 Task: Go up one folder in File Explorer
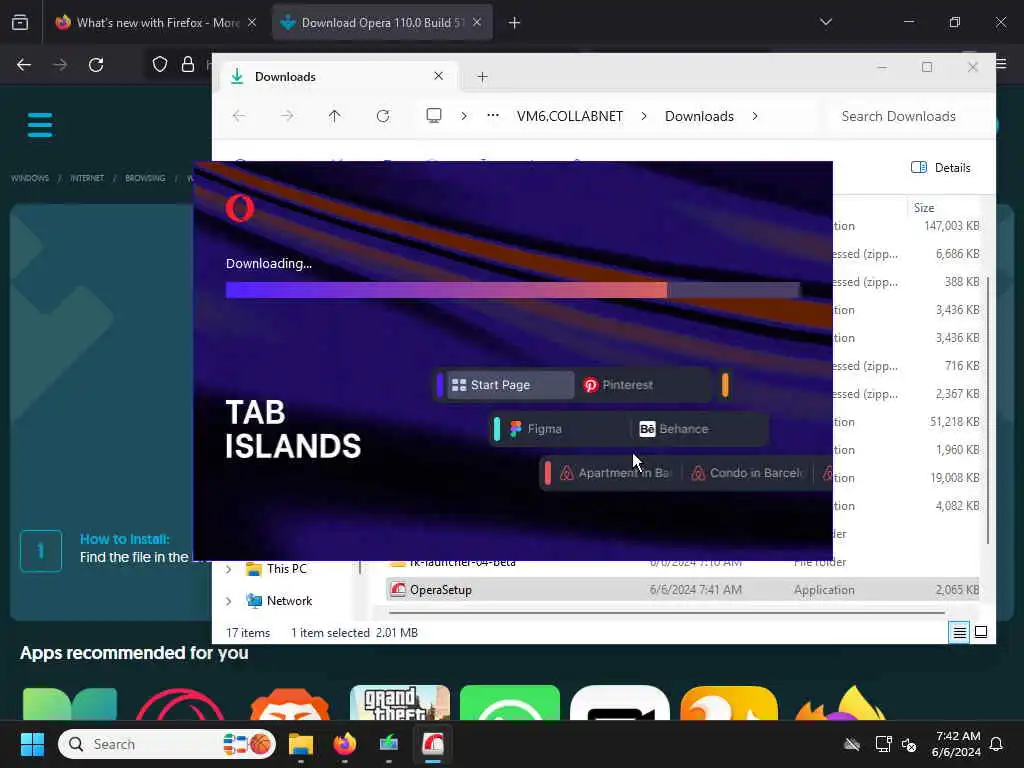334,116
